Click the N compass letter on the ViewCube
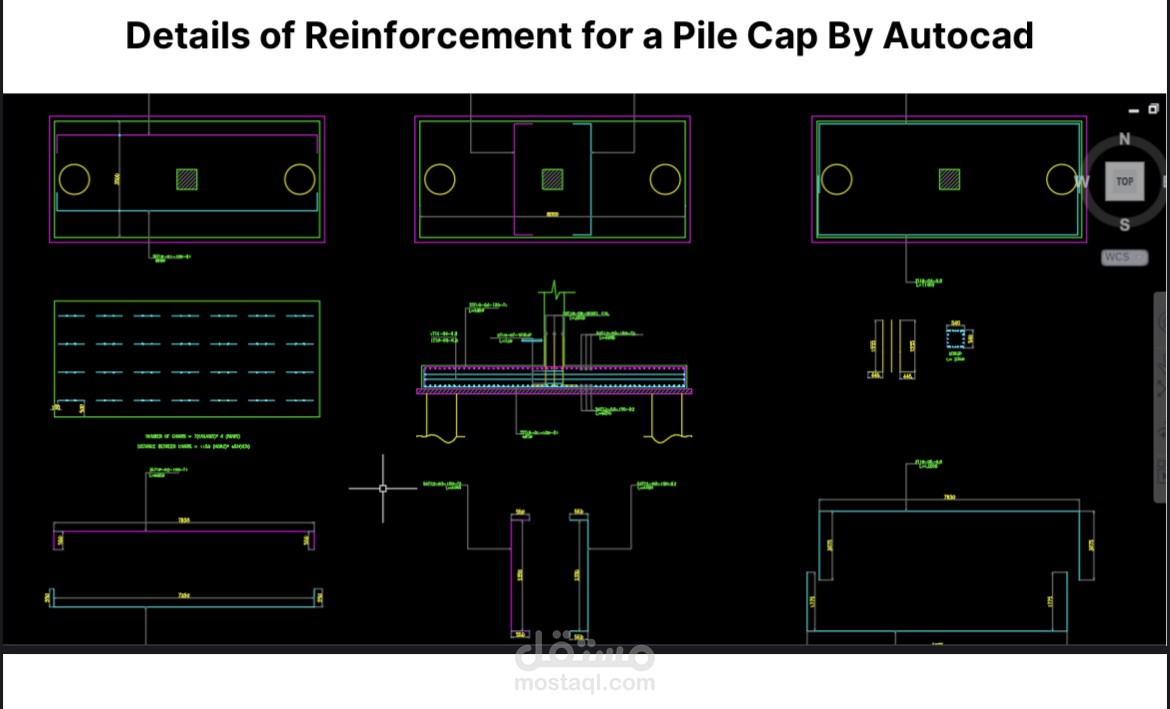 click(x=1124, y=139)
